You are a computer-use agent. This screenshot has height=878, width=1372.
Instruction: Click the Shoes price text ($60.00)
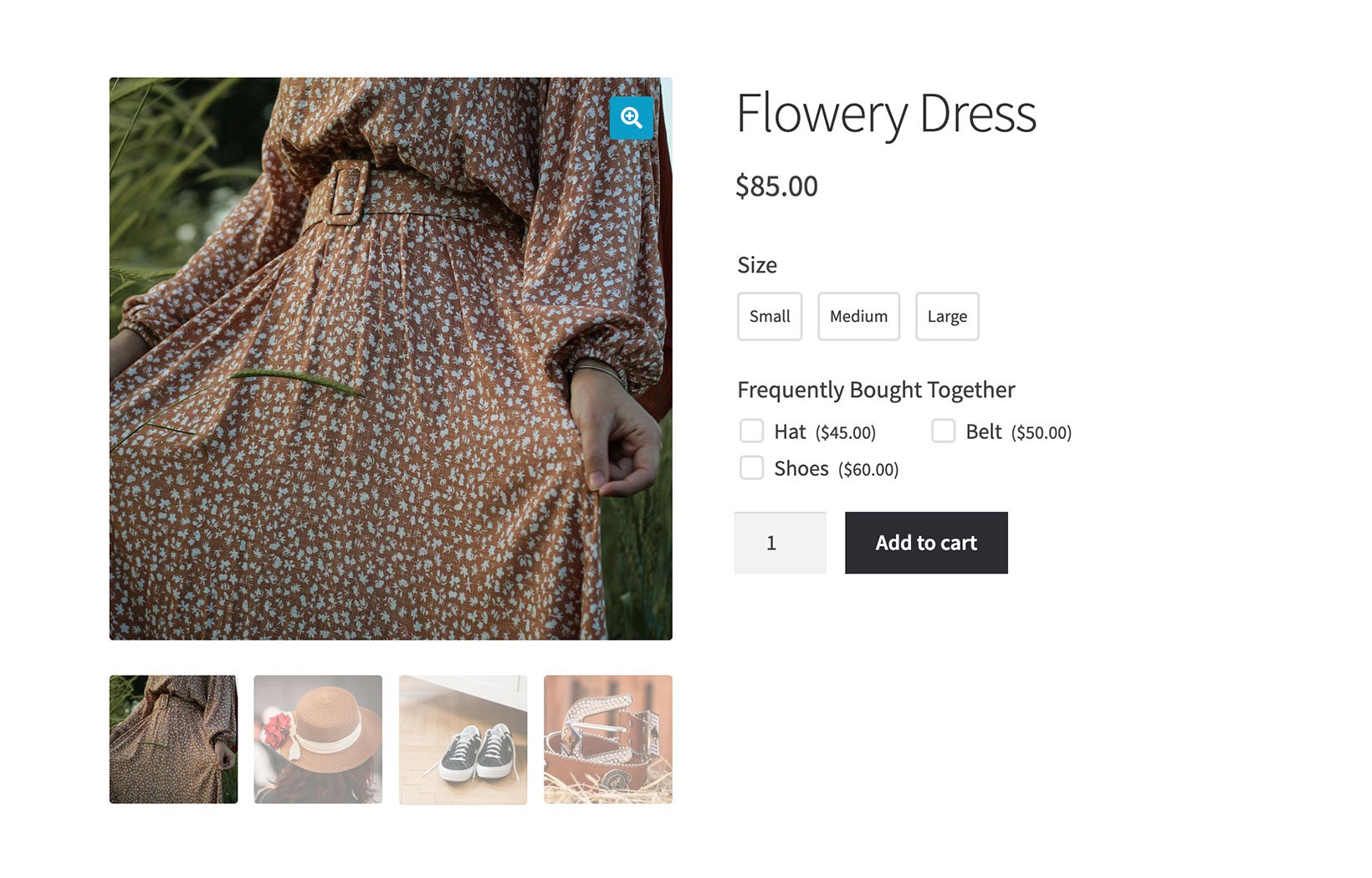868,469
